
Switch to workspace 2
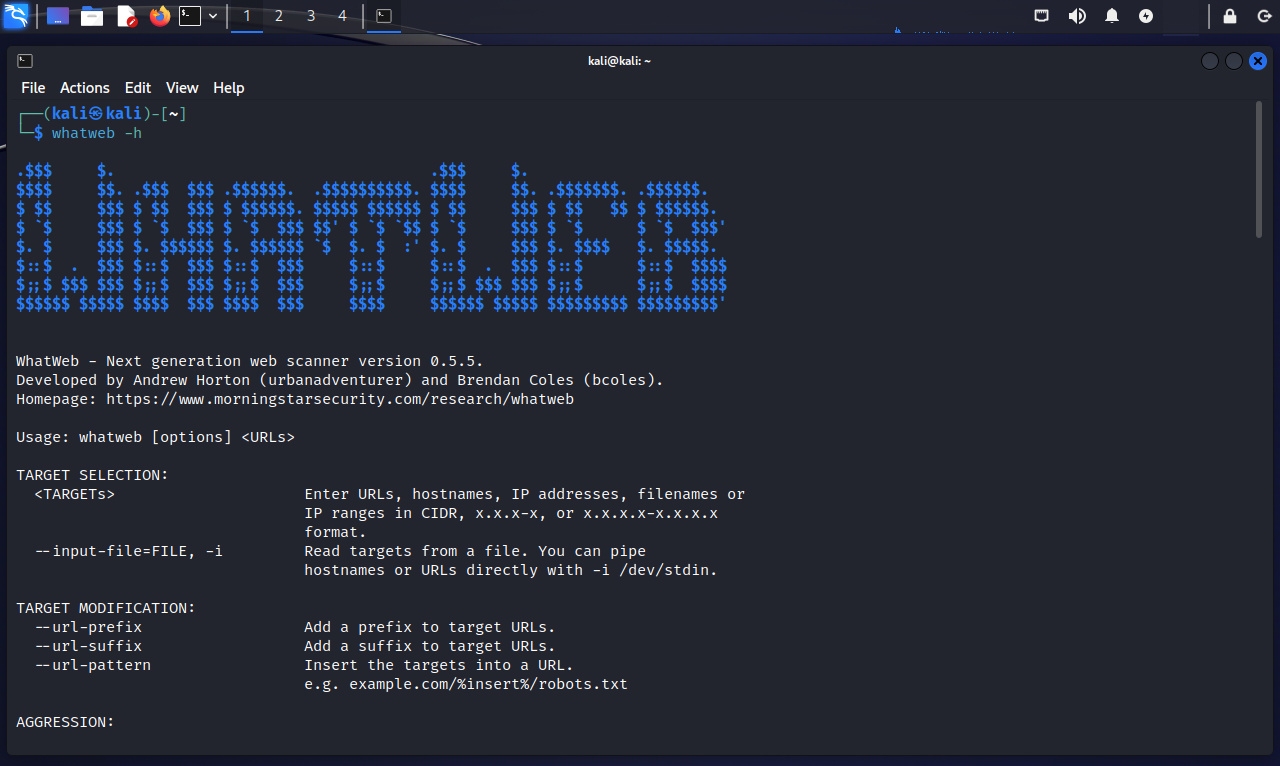point(279,16)
